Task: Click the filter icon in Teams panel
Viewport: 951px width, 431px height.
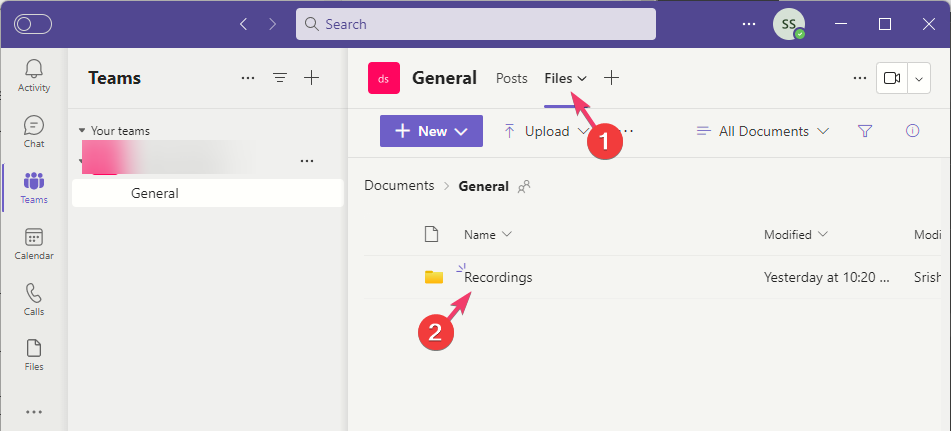Action: pos(280,78)
